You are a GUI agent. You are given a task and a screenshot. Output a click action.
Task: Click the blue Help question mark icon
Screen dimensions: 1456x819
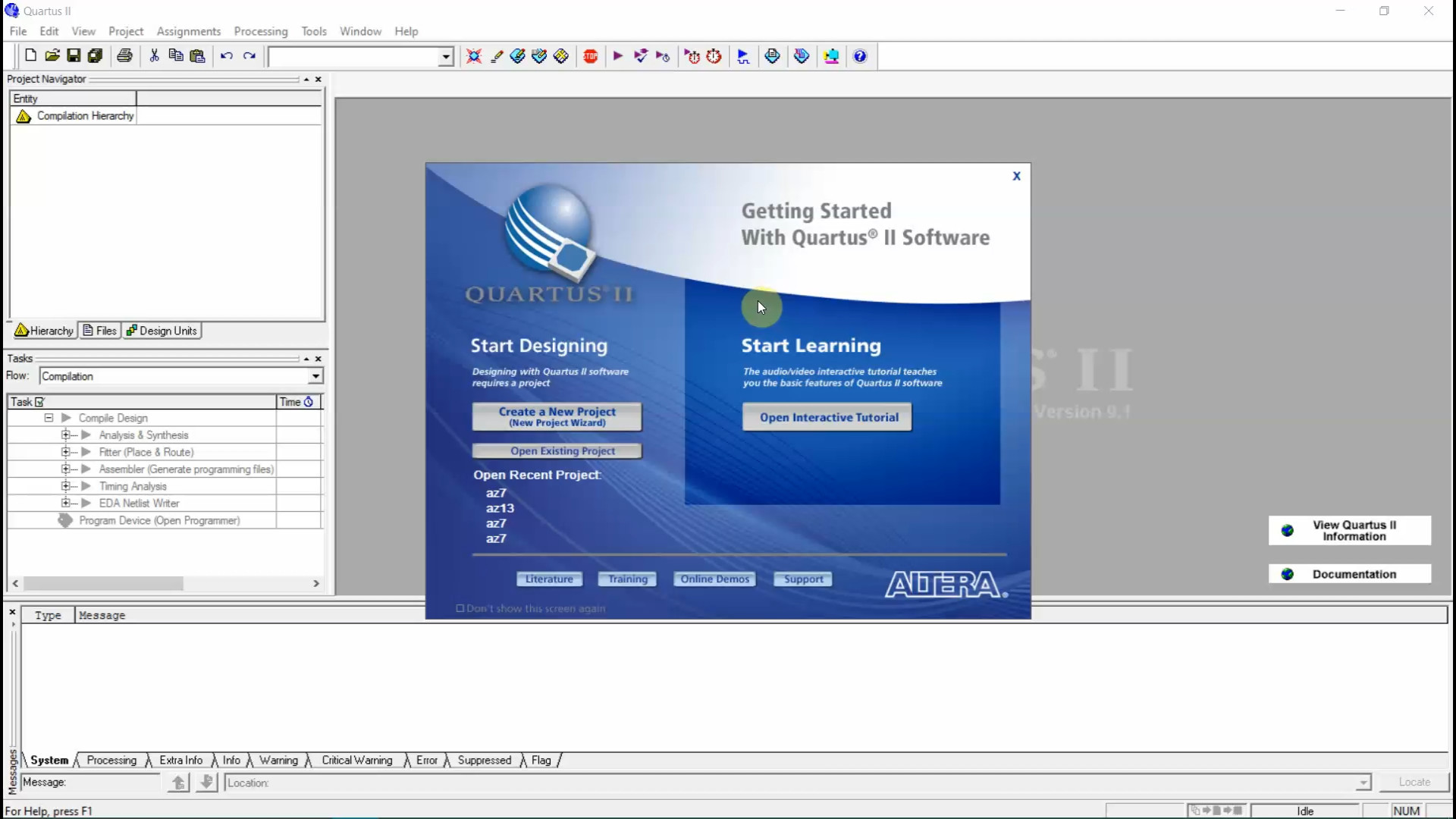pyautogui.click(x=860, y=56)
